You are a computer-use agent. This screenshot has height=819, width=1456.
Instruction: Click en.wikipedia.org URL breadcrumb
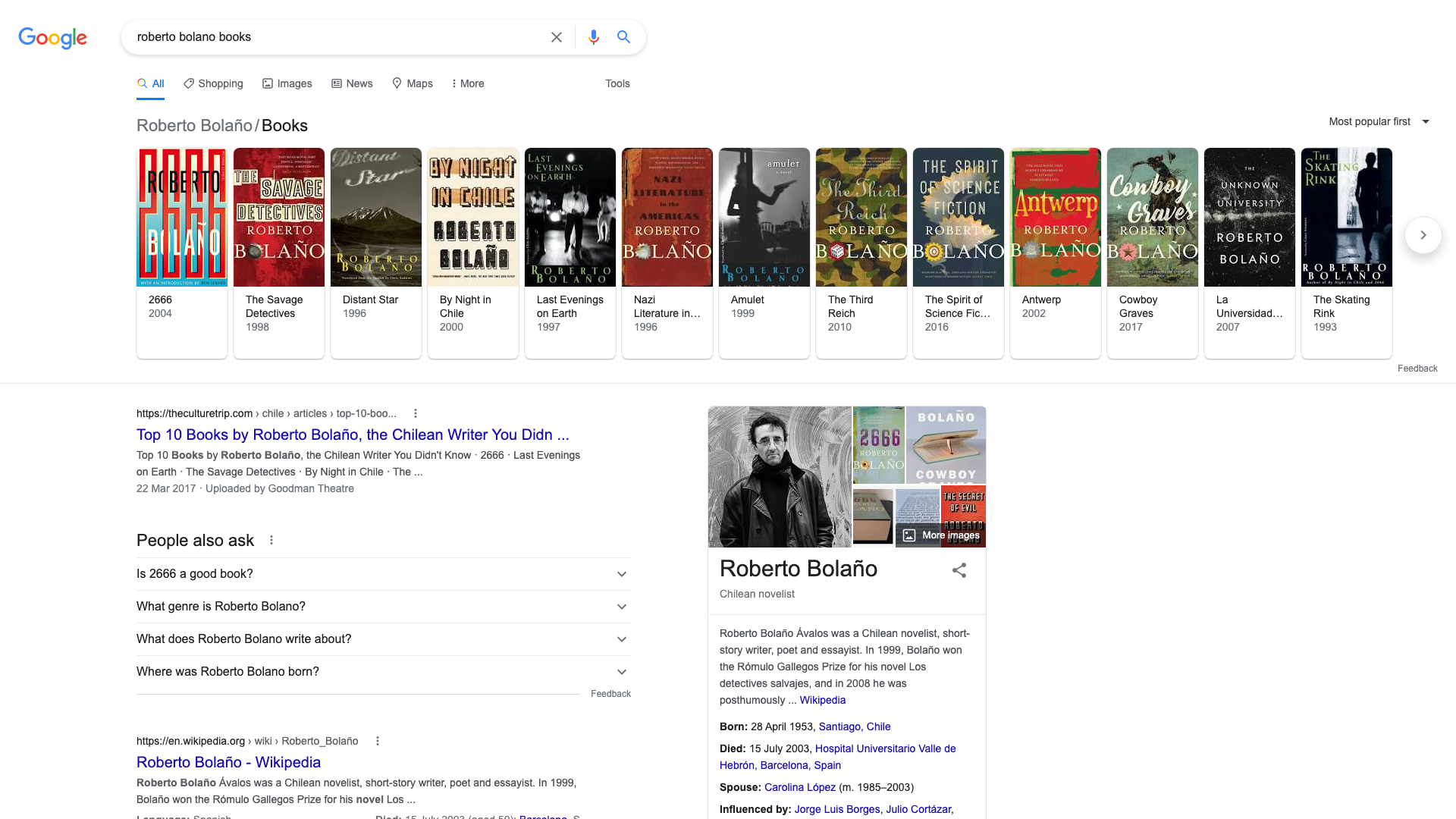(247, 742)
